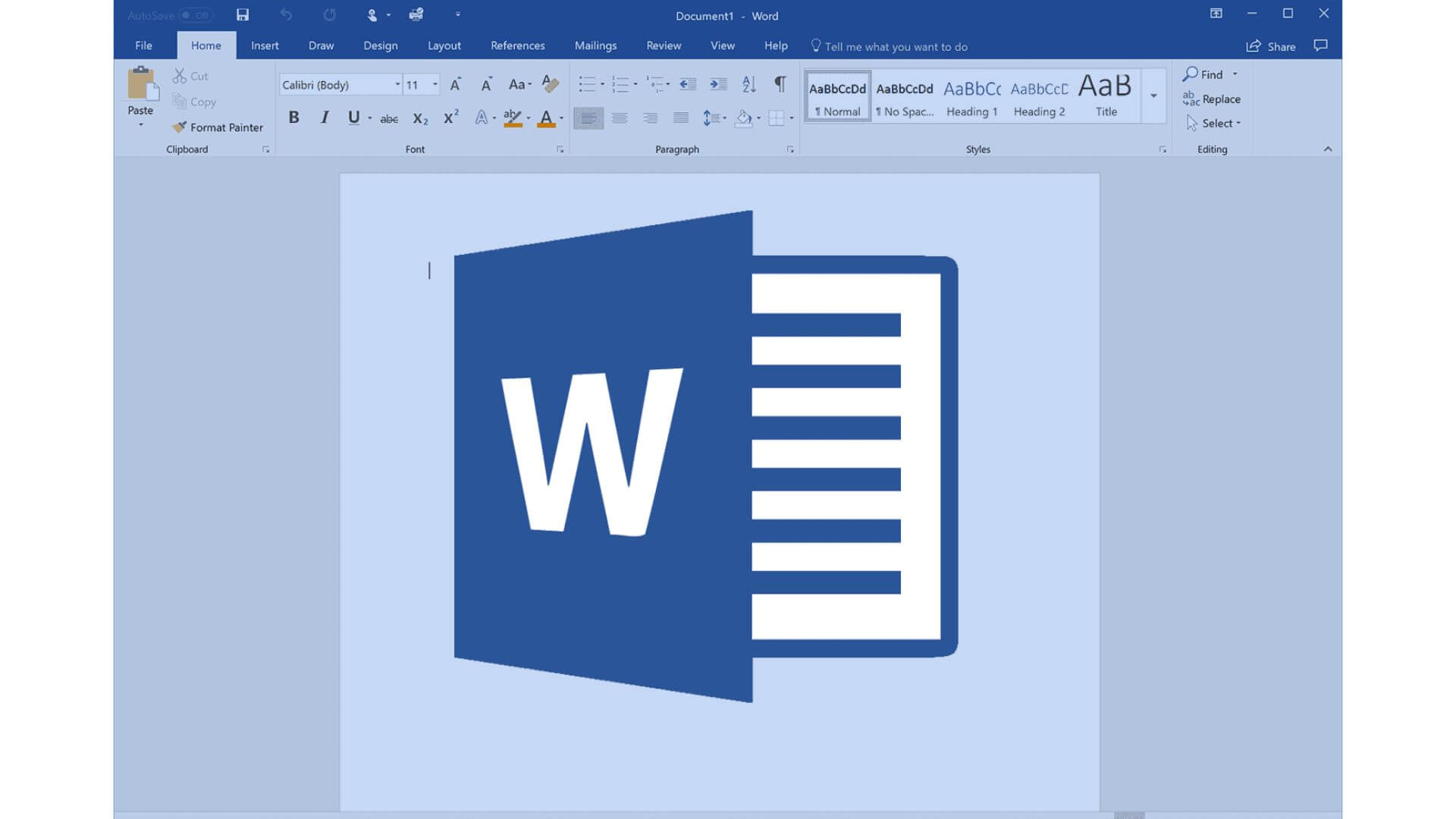Click Format Painter
Image resolution: width=1456 pixels, height=819 pixels.
point(218,127)
